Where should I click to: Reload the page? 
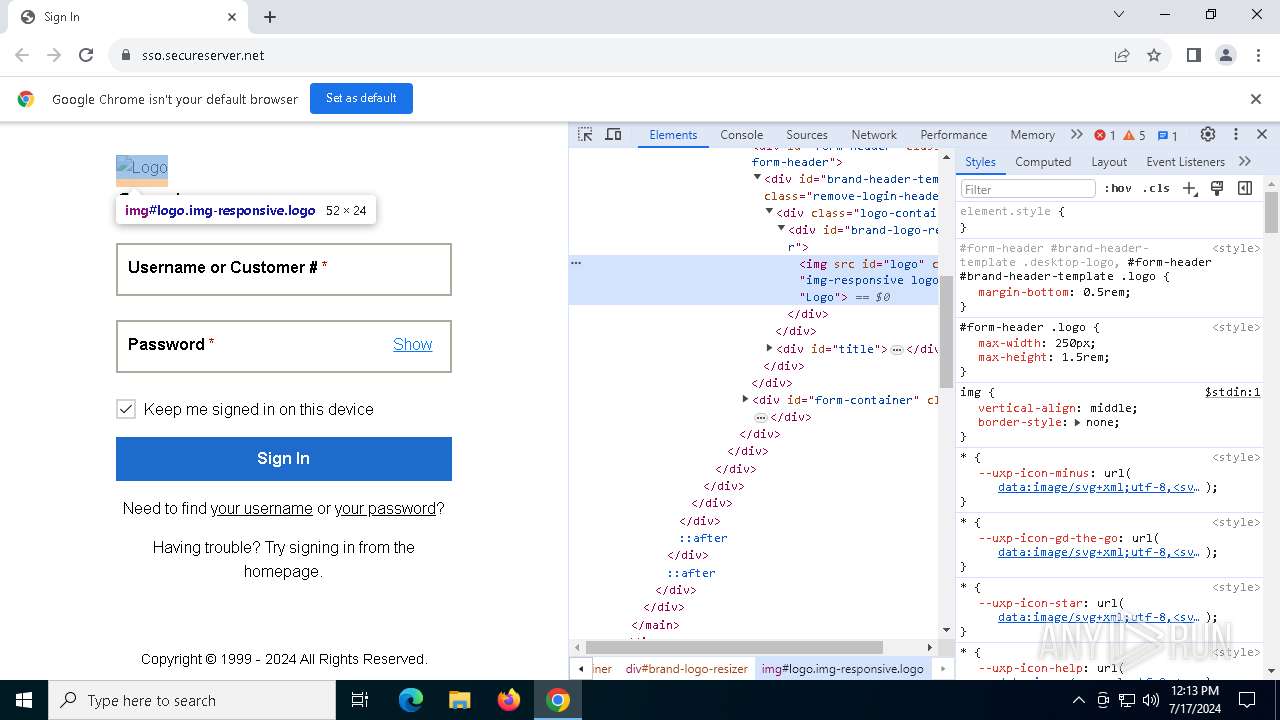(86, 55)
